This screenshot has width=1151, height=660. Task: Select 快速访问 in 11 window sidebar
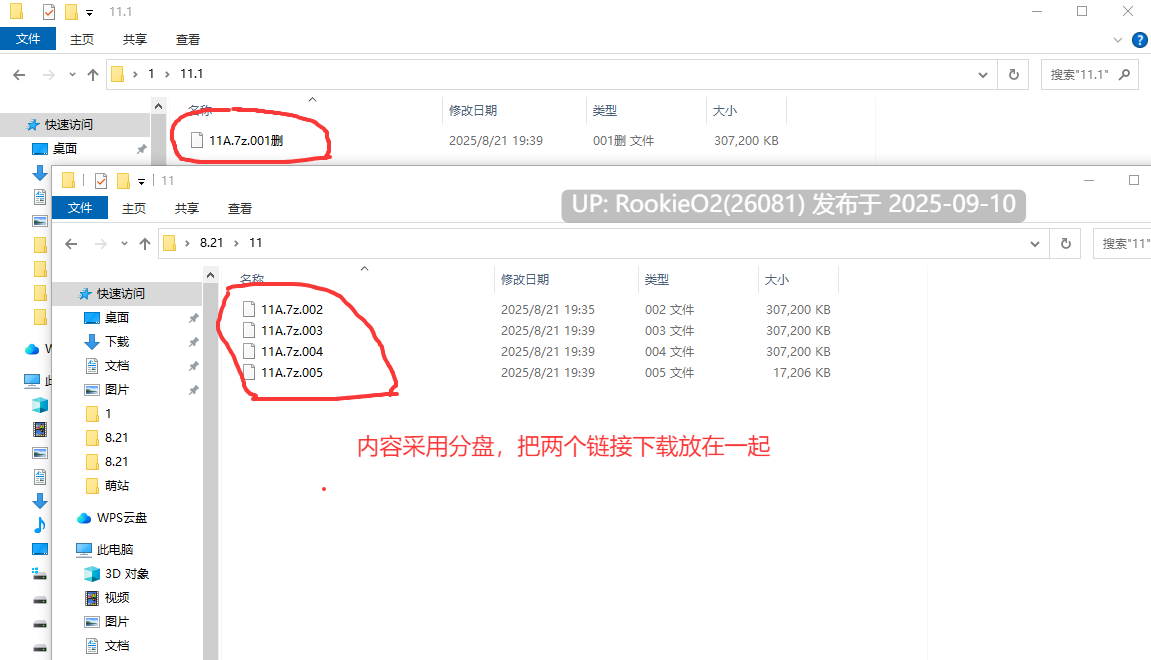click(120, 293)
